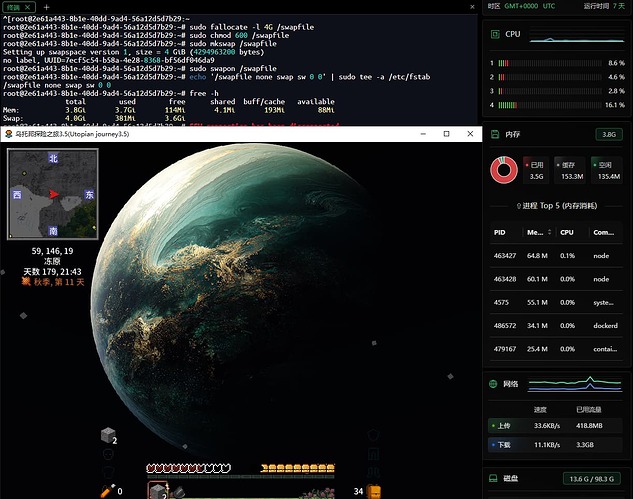Close the terminal tab in the tab bar
This screenshot has height=499, width=633.
click(27, 7)
